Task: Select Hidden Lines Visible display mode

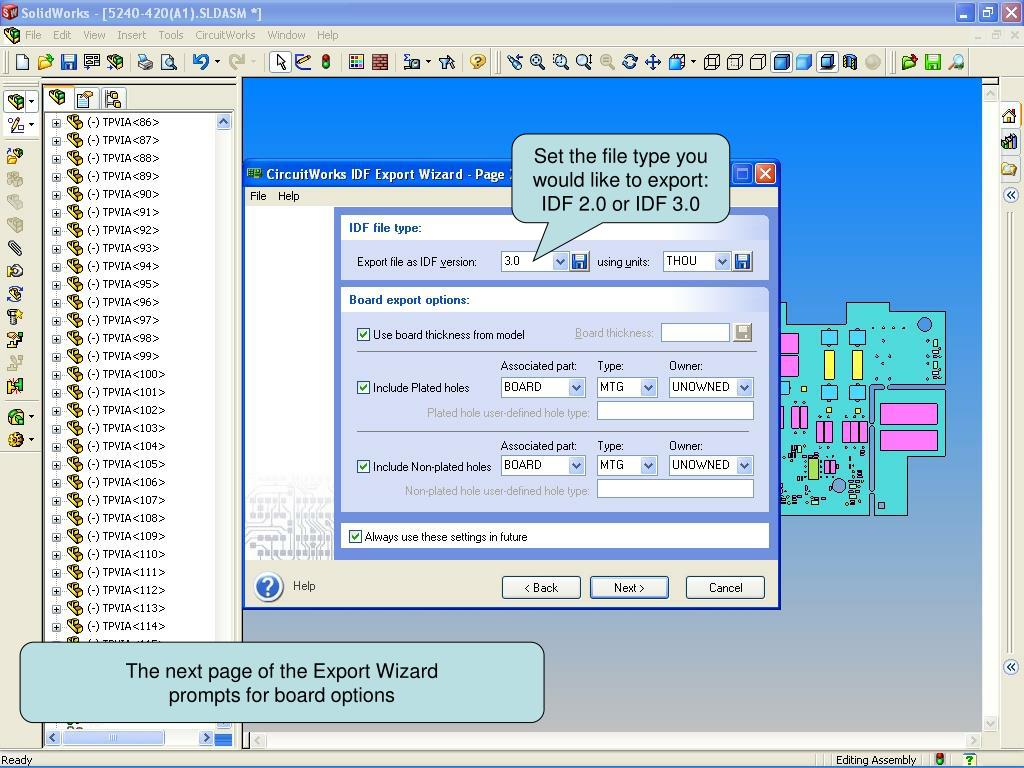Action: click(735, 62)
